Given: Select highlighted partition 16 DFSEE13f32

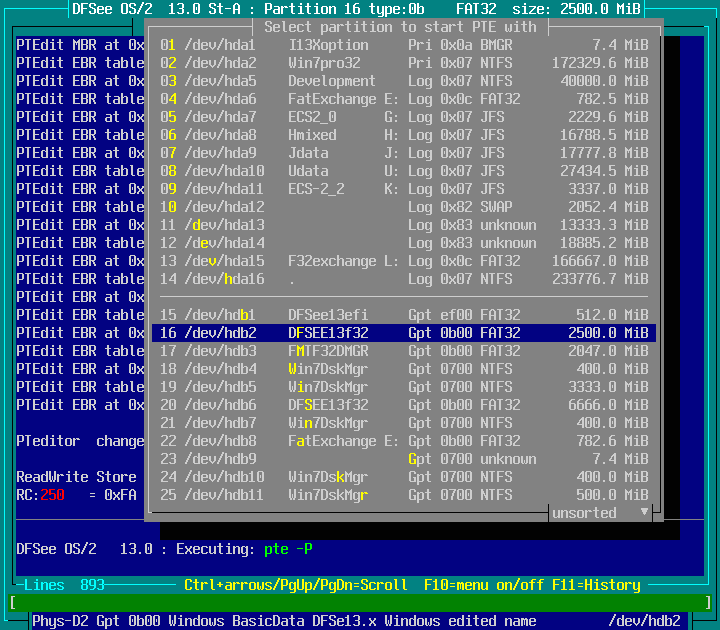Looking at the screenshot, I should click(400, 333).
